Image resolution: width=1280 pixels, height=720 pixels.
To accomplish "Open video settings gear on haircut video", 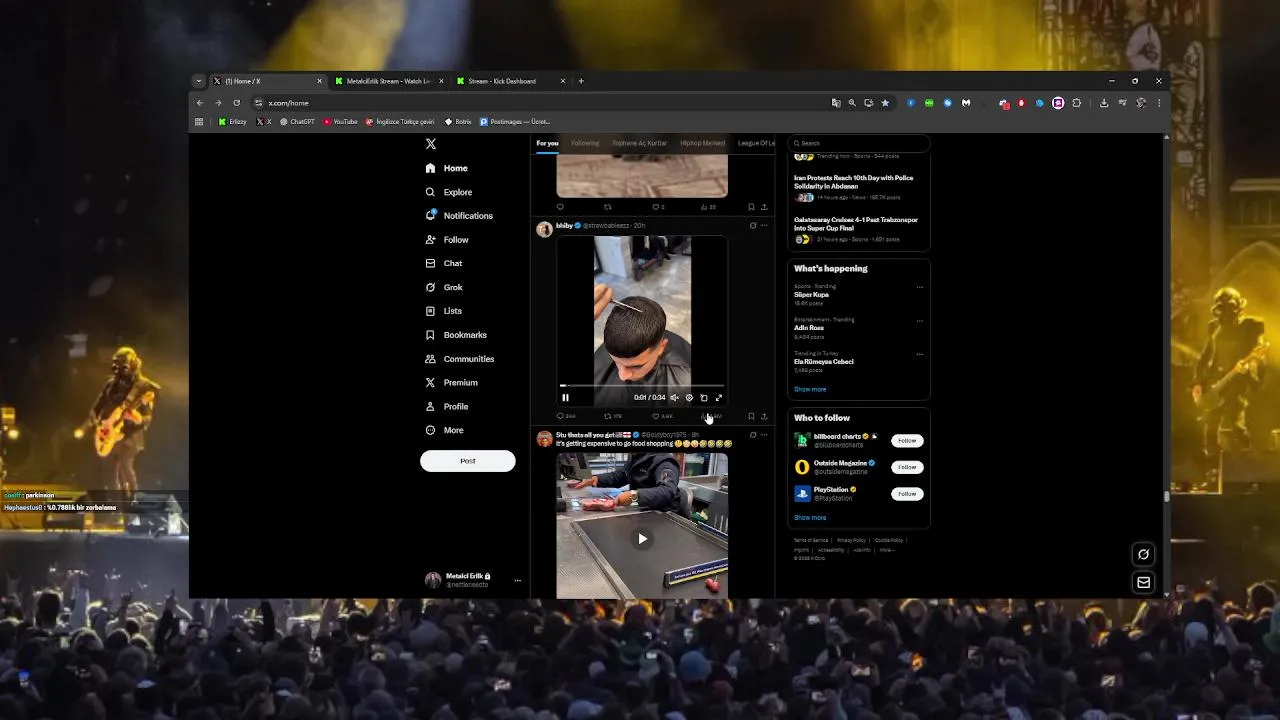I will coord(689,398).
